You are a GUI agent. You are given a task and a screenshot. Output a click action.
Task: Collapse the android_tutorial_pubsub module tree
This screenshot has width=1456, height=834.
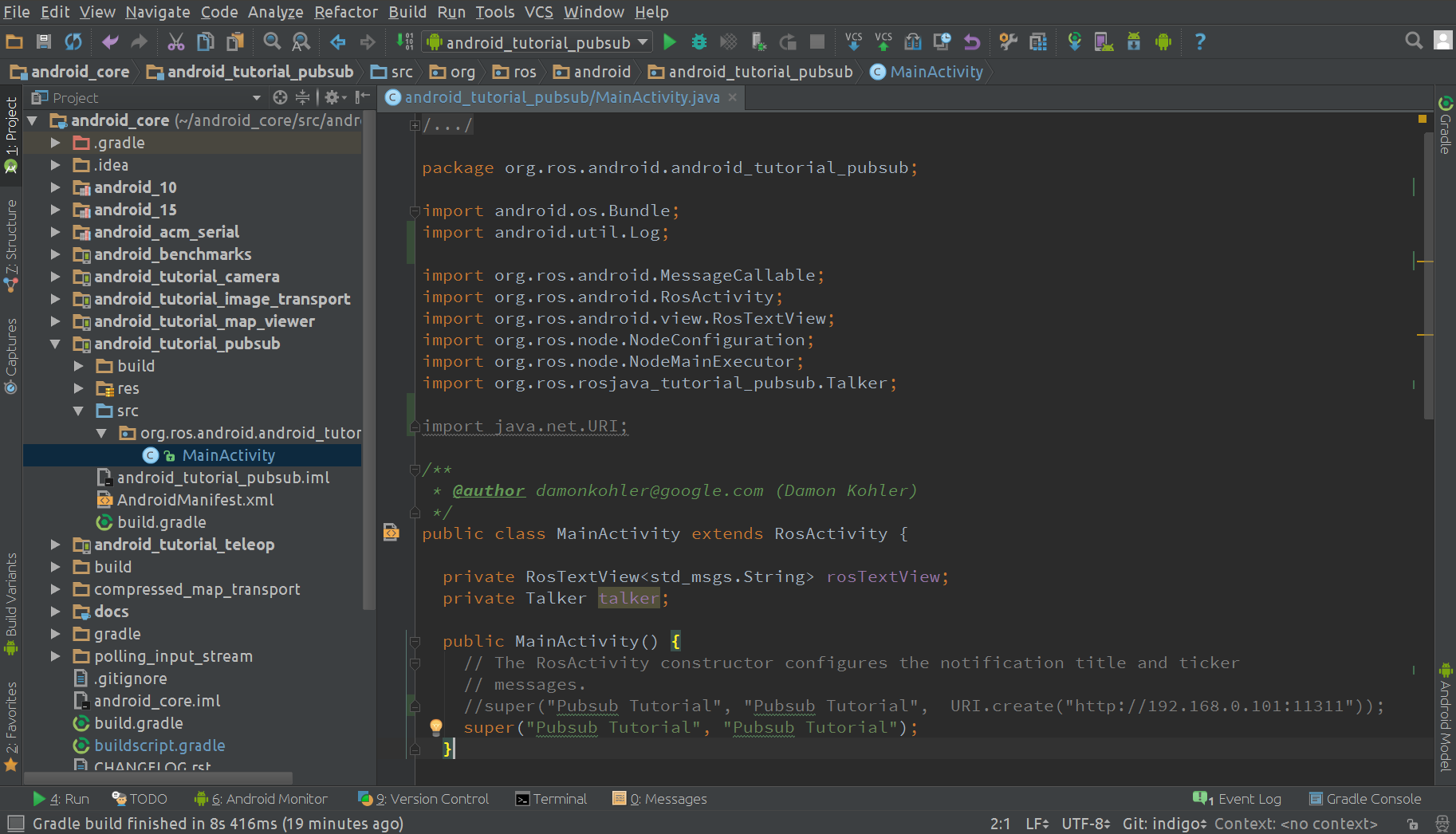[55, 344]
